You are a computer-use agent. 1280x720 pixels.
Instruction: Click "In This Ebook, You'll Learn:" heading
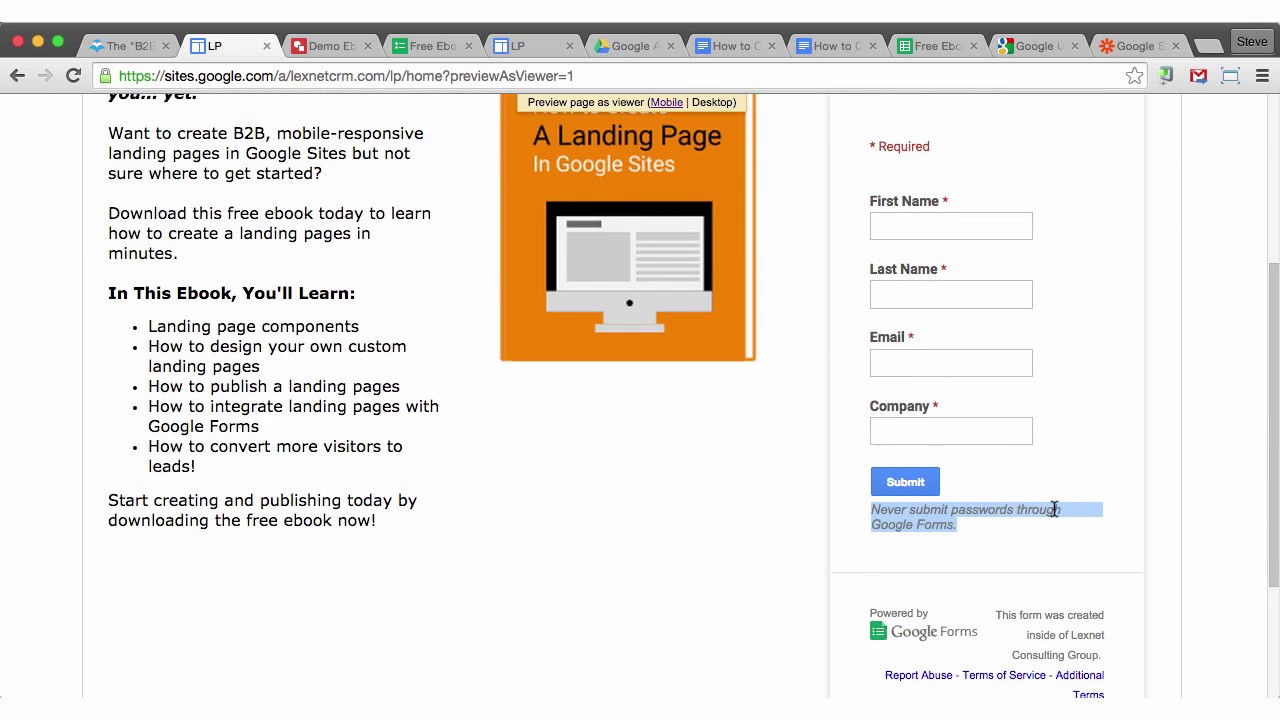tap(231, 293)
